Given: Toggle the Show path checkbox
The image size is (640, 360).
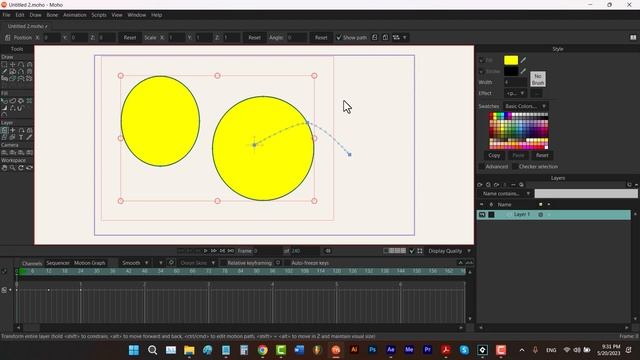Looking at the screenshot, I should click(338, 37).
